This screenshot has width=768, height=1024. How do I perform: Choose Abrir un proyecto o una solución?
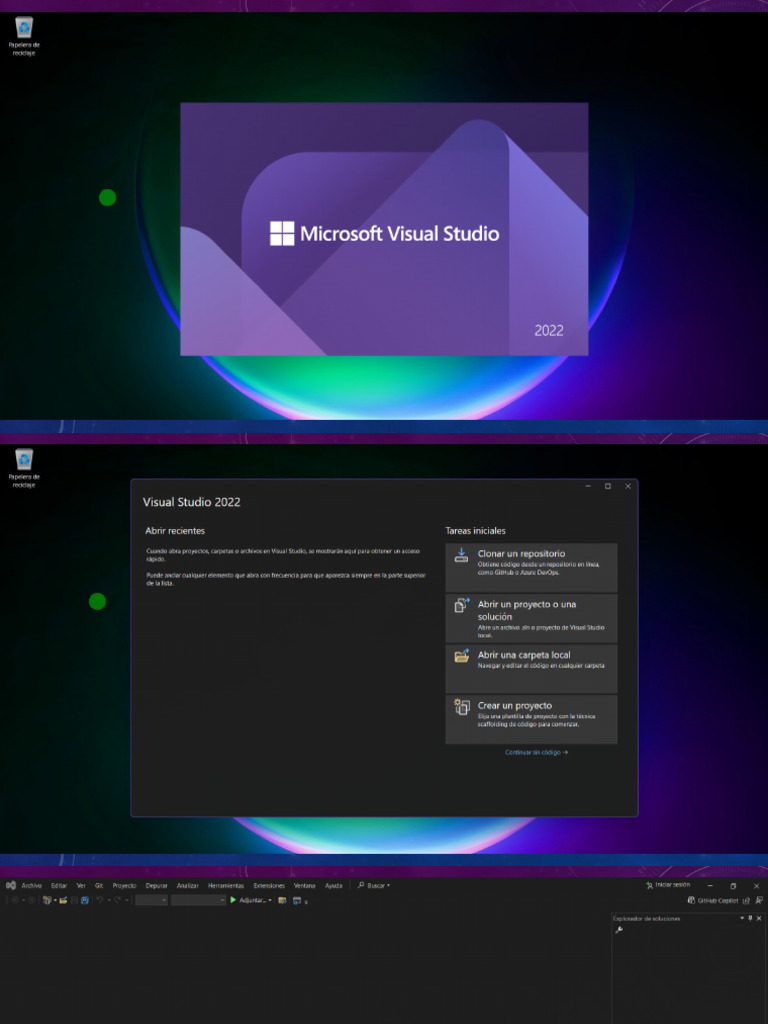point(531,618)
